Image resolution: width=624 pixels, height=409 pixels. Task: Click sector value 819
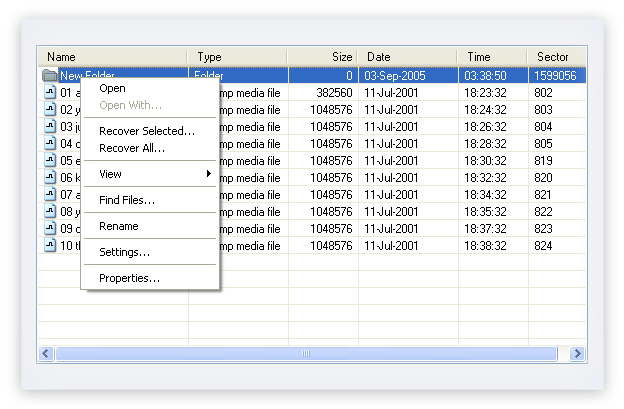pyautogui.click(x=543, y=161)
